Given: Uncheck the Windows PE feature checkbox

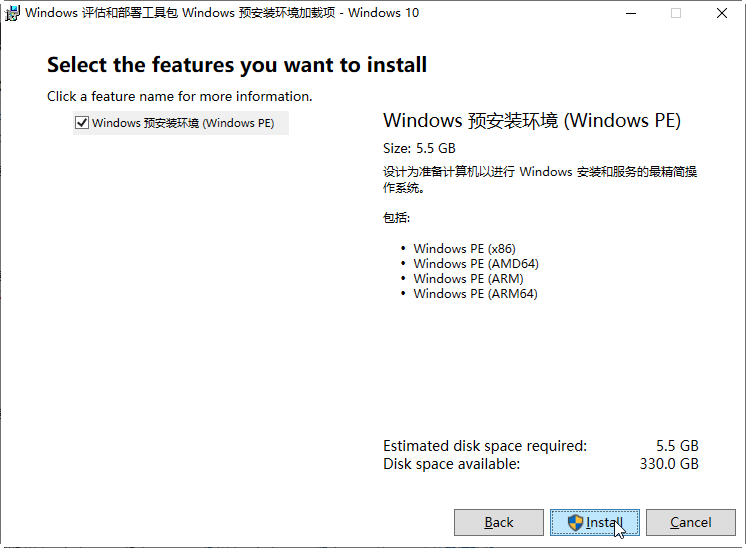Looking at the screenshot, I should point(82,123).
